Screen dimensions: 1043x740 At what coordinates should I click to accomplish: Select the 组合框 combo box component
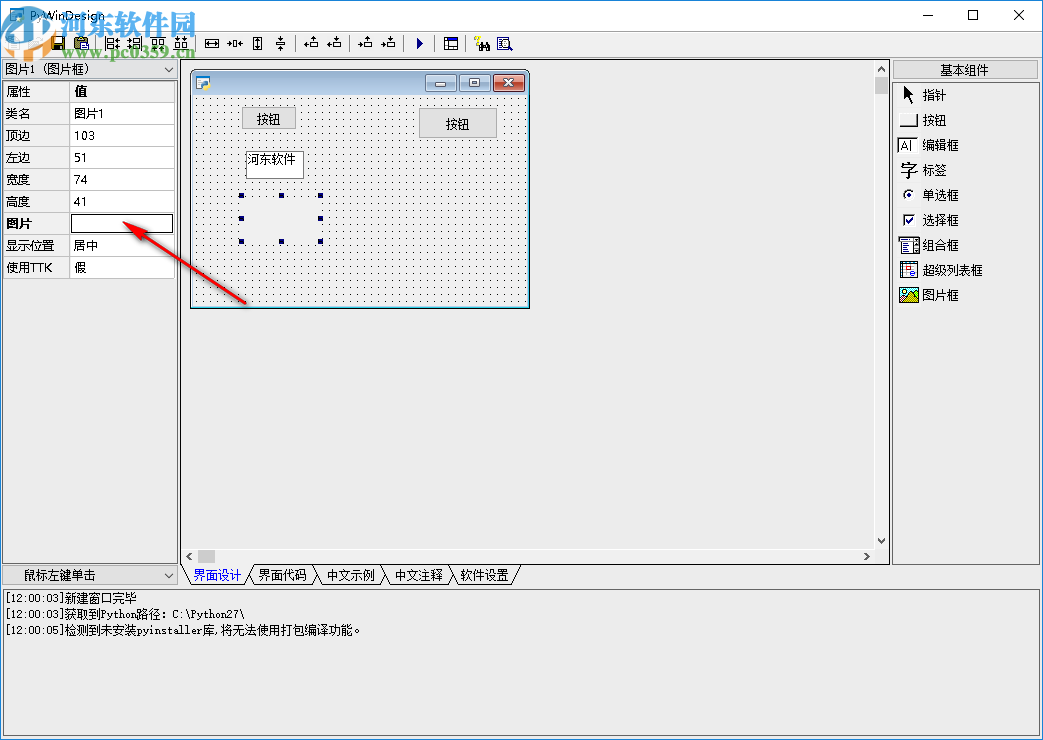point(929,245)
